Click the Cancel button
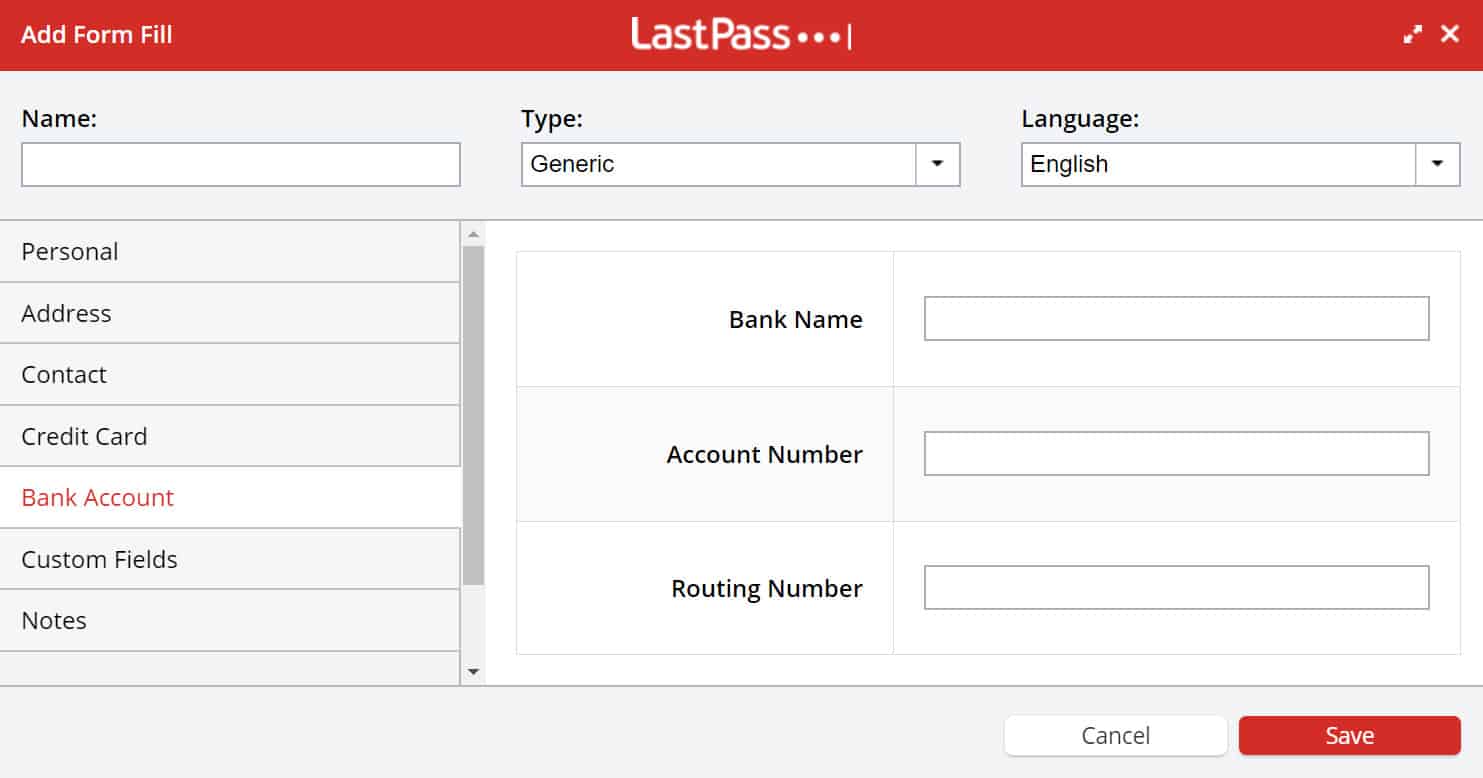The width and height of the screenshot is (1483, 778). pos(1116,736)
